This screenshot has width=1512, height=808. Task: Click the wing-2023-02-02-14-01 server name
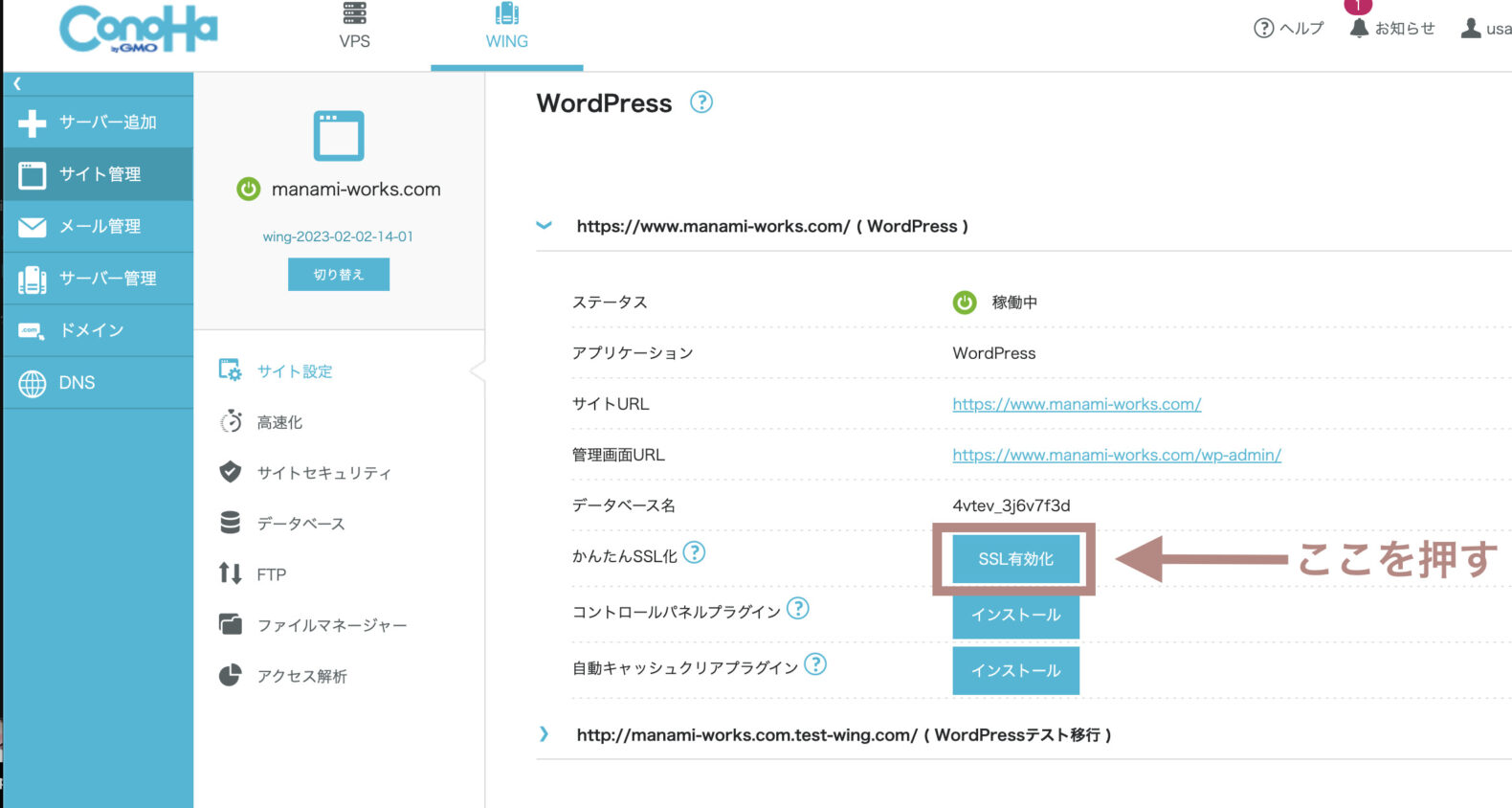coord(338,236)
